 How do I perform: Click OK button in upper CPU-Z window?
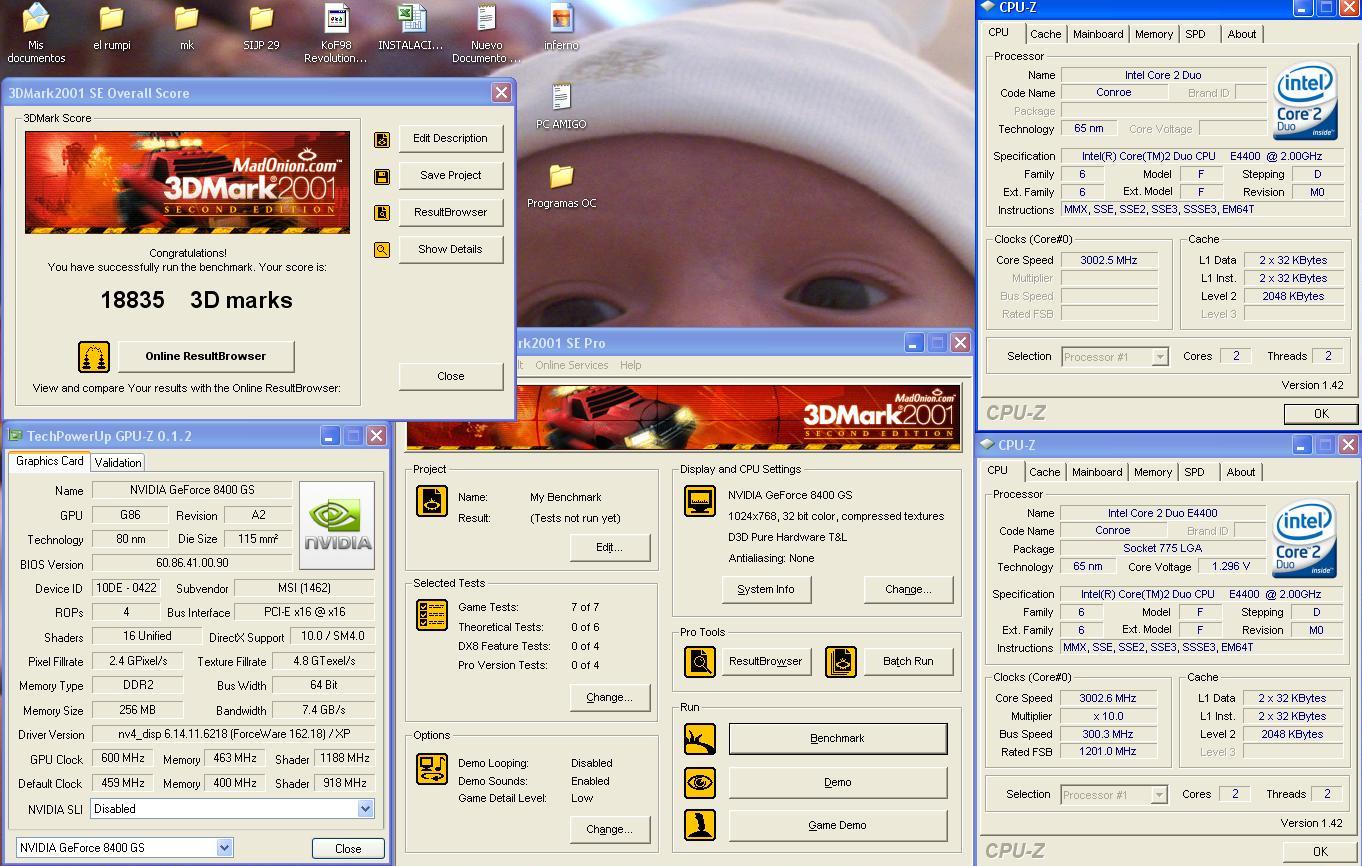point(1321,414)
